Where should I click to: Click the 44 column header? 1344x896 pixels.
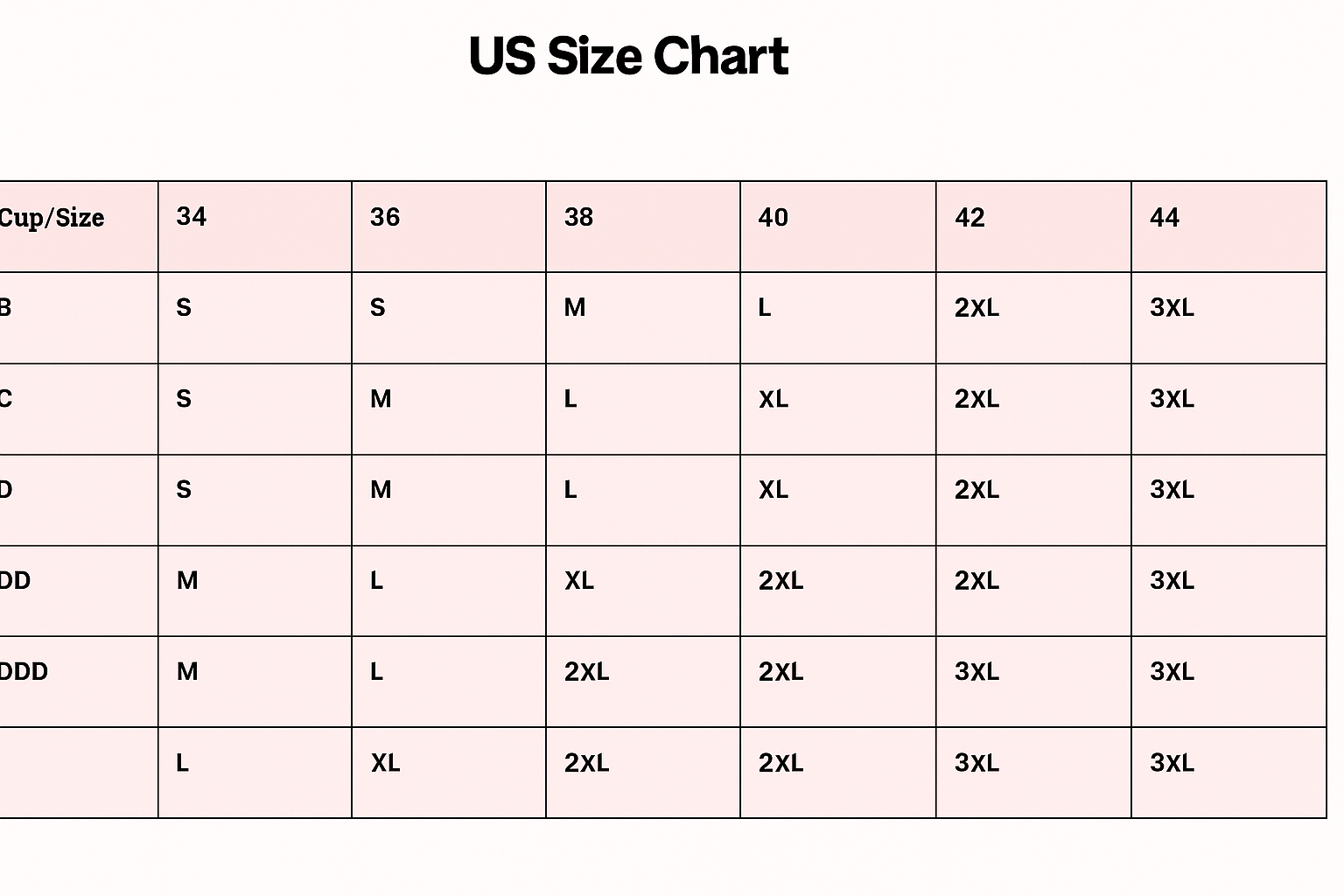1228,227
